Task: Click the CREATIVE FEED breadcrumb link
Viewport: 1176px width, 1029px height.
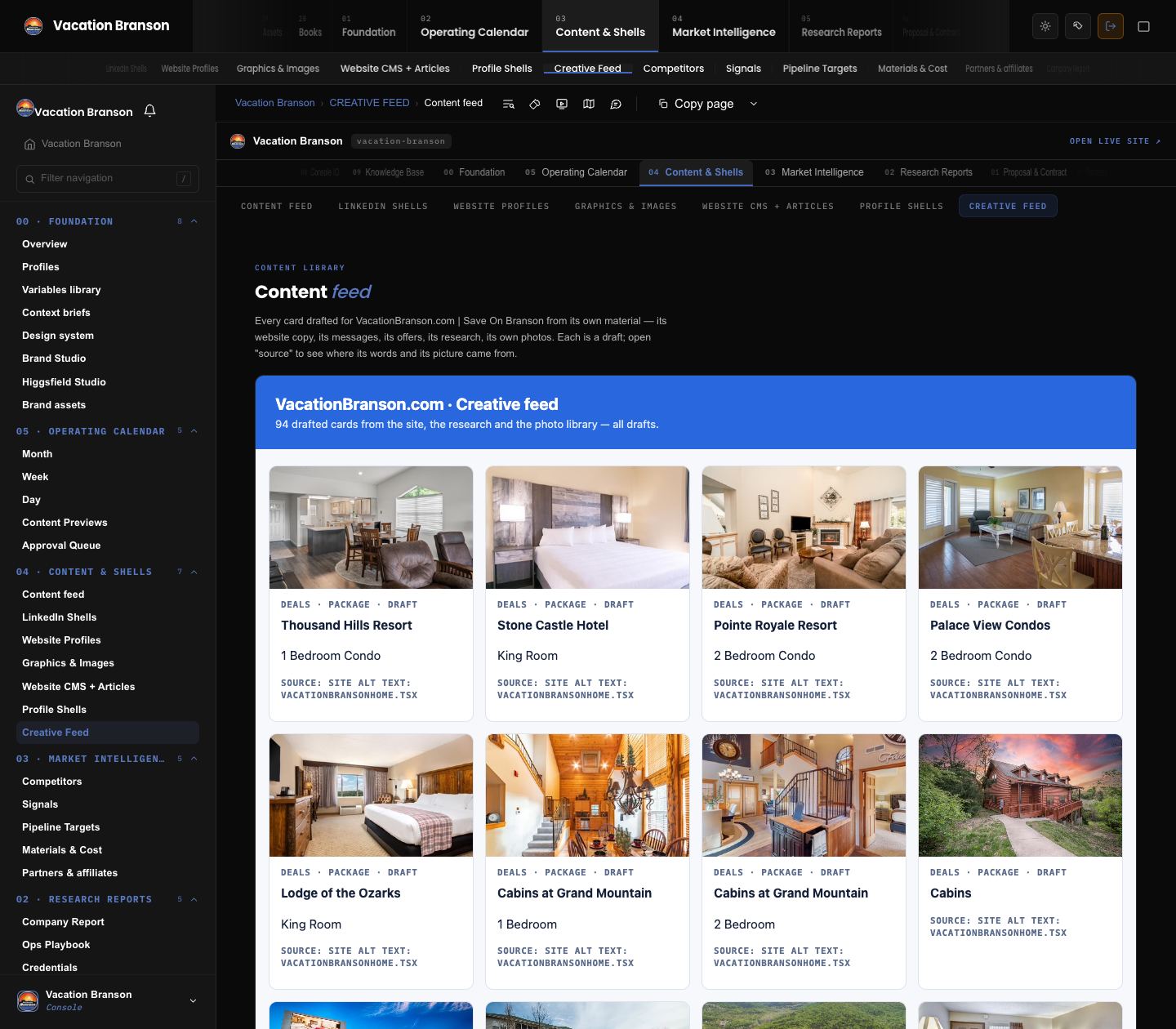Action: coord(369,103)
